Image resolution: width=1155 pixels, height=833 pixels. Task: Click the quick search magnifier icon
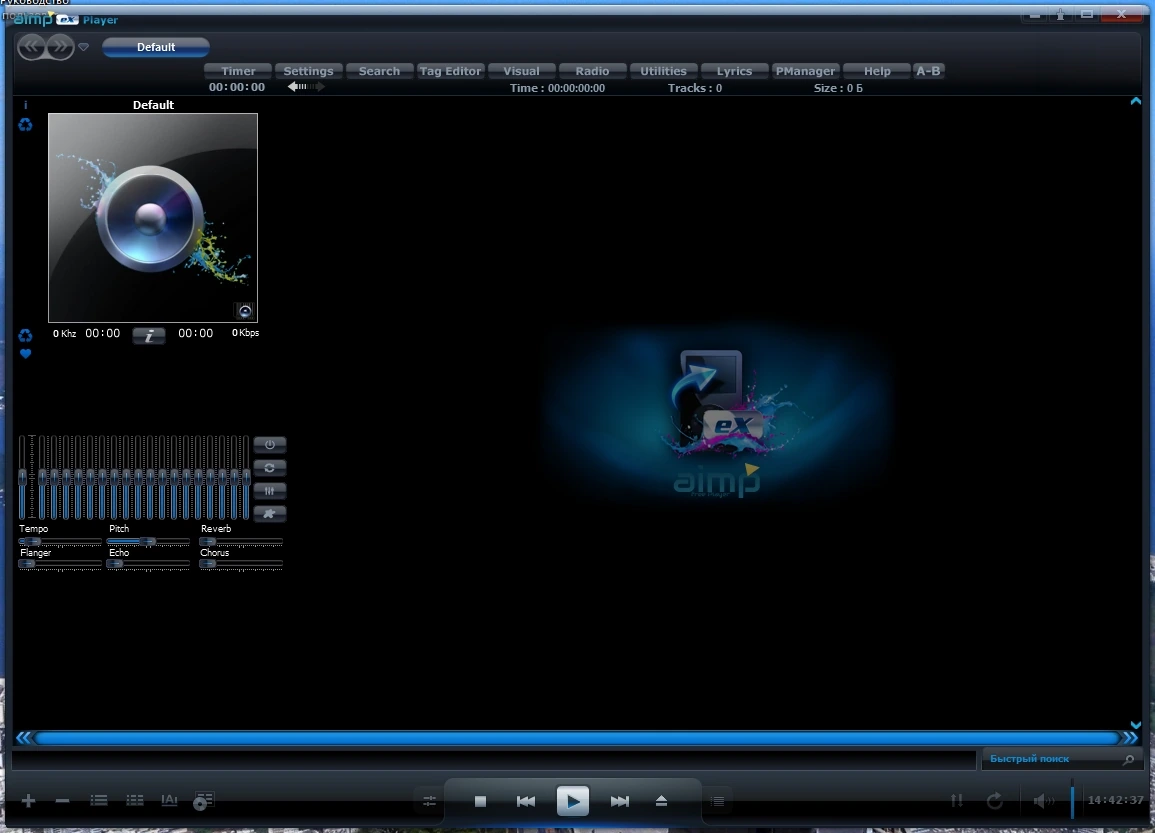point(1128,759)
